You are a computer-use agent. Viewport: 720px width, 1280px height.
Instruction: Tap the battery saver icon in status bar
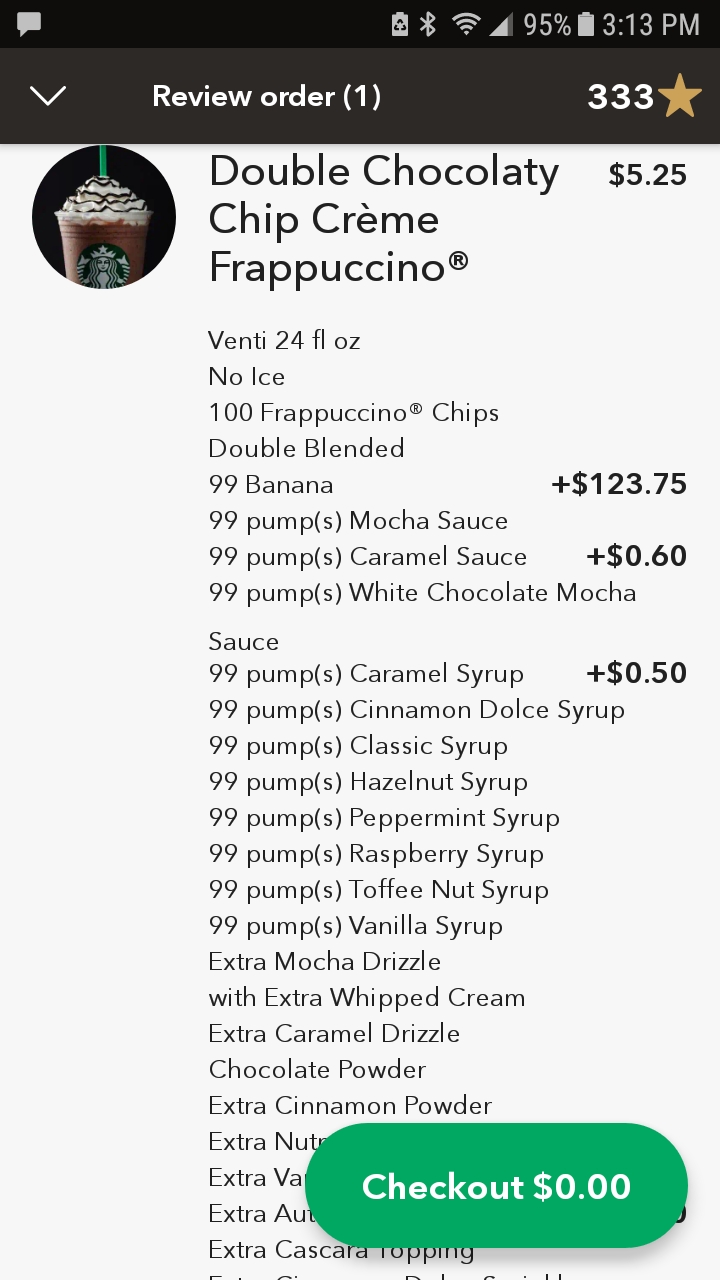400,24
